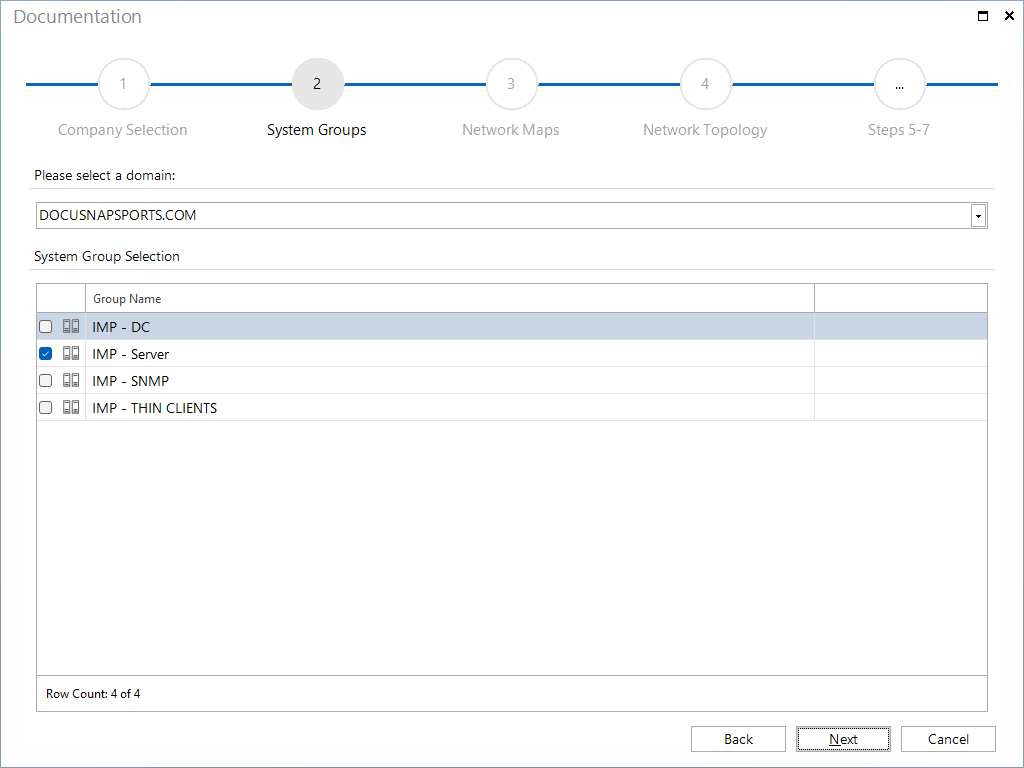The height and width of the screenshot is (768, 1024).
Task: Click the empty second column header
Action: tap(901, 298)
